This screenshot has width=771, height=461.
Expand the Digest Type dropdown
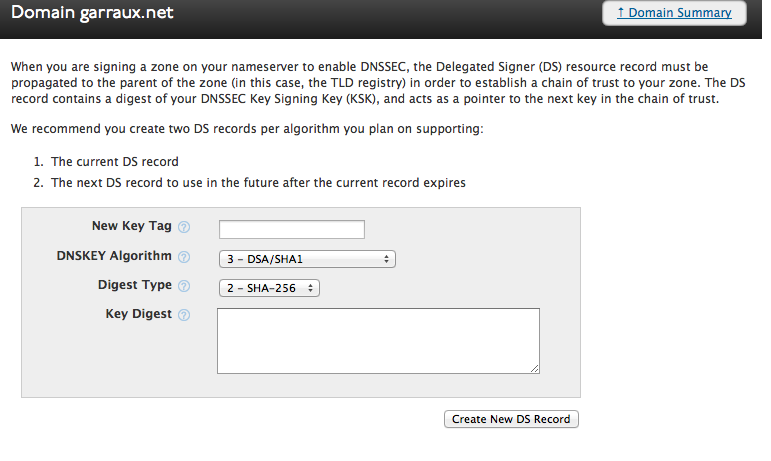[268, 288]
